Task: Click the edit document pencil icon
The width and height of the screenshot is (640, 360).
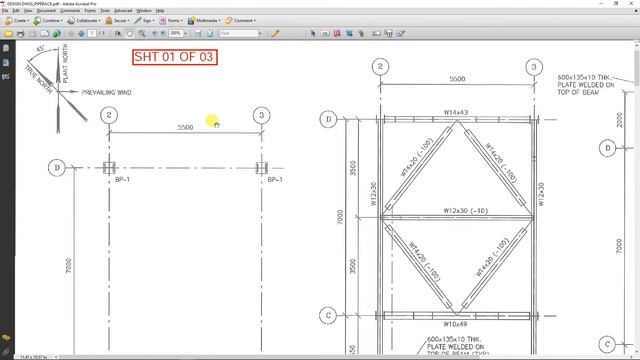Action: [x=400, y=33]
